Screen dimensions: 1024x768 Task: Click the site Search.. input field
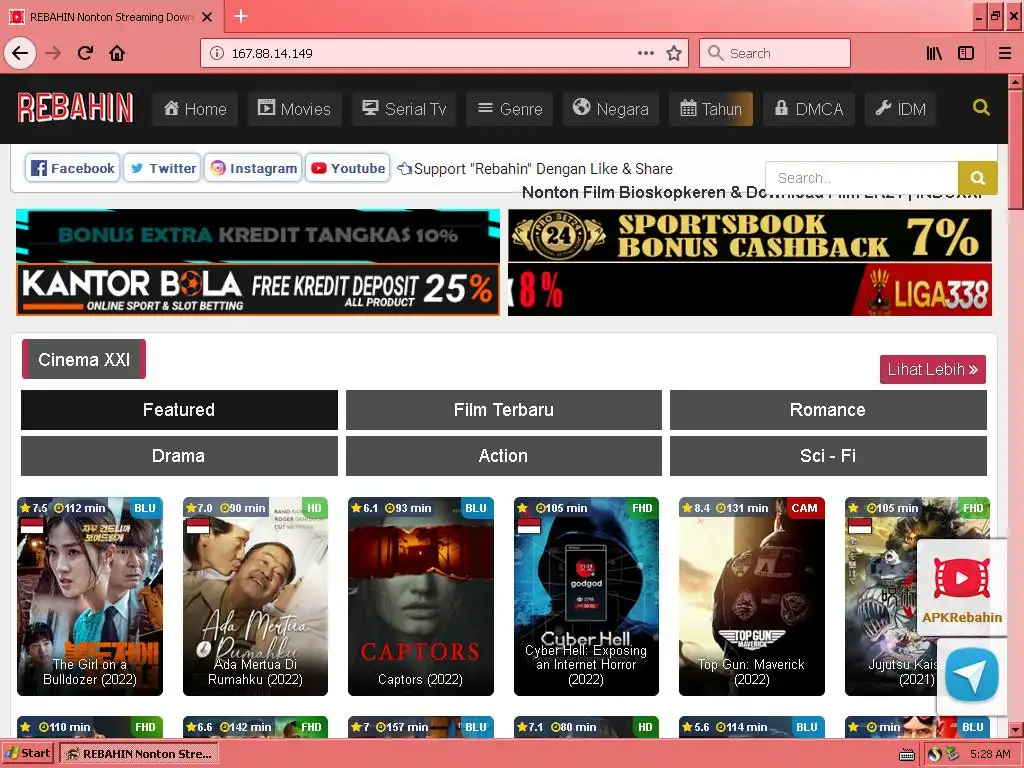(x=861, y=178)
